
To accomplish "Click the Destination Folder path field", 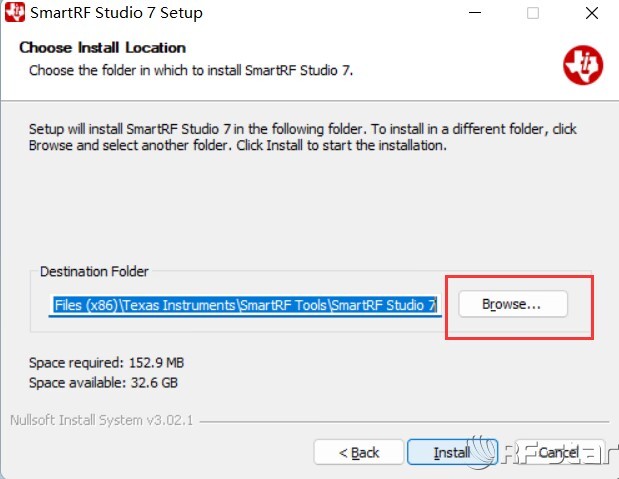I will 244,304.
